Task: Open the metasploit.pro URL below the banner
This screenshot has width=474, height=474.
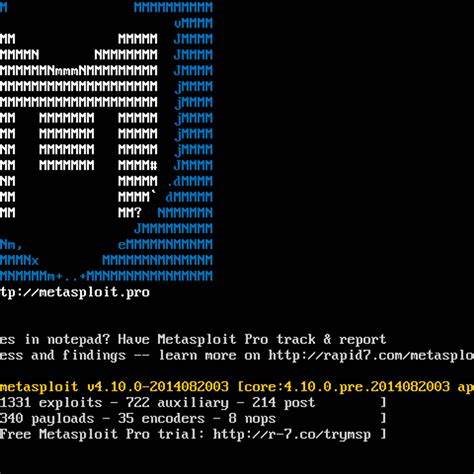Action: 75,293
